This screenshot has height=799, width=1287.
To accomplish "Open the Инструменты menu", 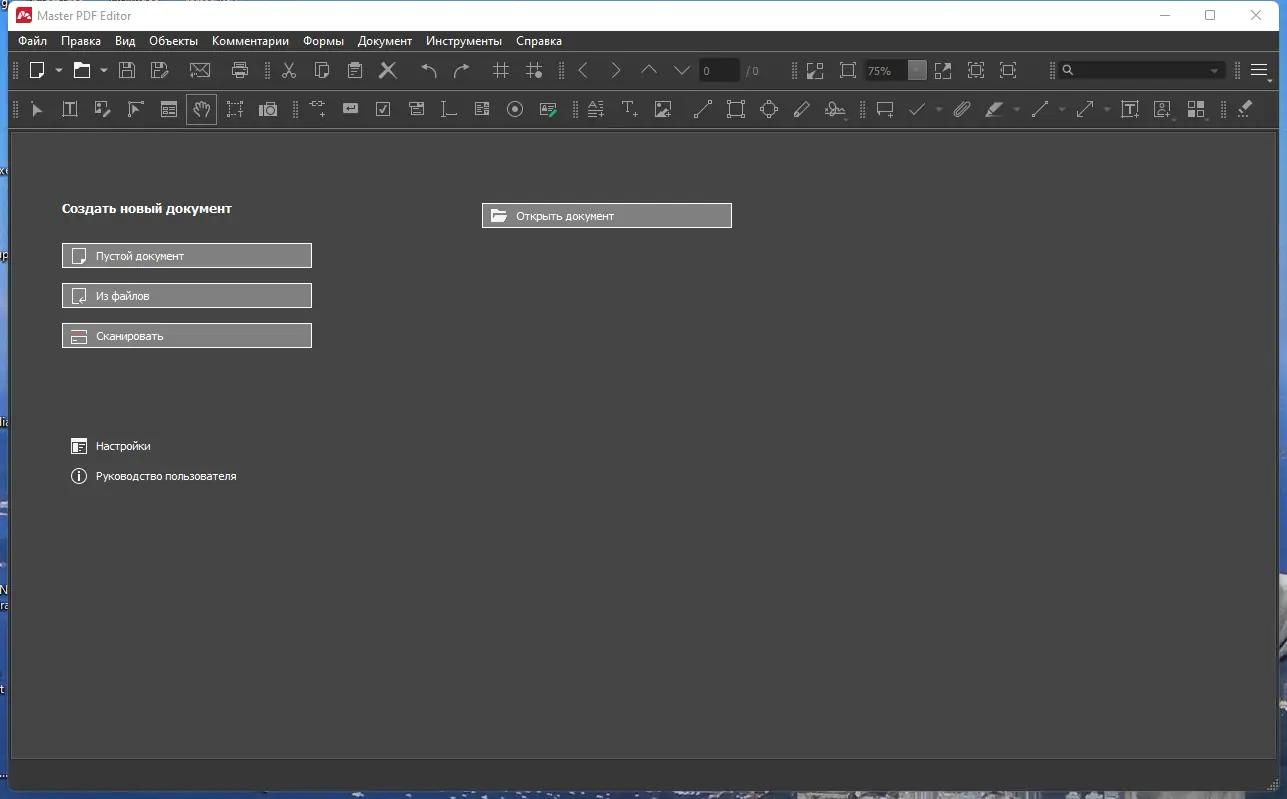I will click(x=464, y=41).
